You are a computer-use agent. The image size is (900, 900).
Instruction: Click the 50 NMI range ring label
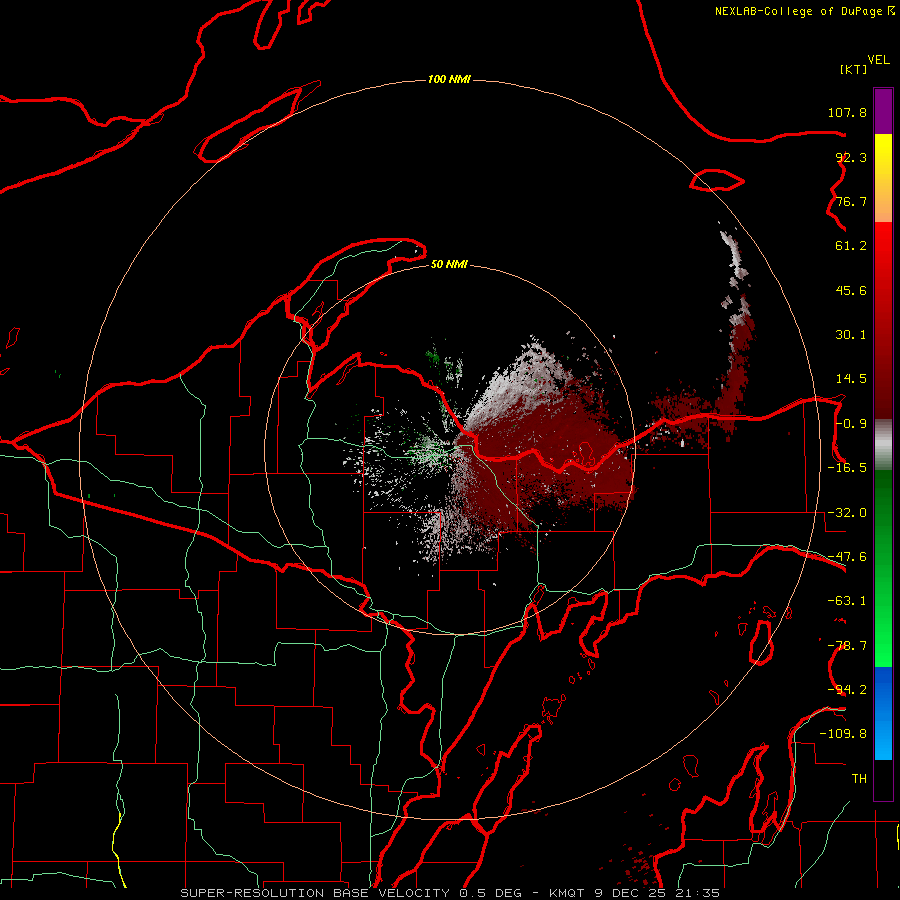(x=449, y=264)
